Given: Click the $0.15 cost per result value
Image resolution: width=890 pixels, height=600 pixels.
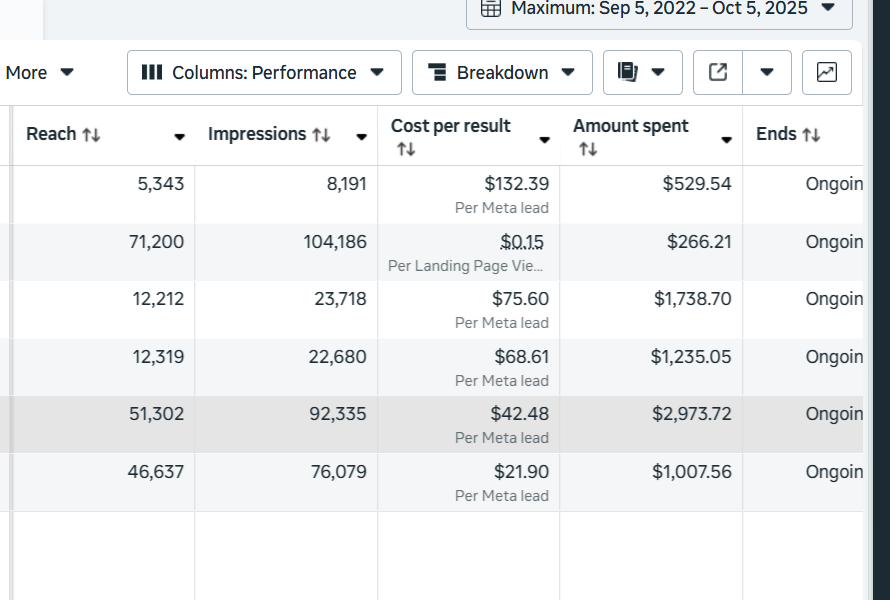Looking at the screenshot, I should point(522,242).
